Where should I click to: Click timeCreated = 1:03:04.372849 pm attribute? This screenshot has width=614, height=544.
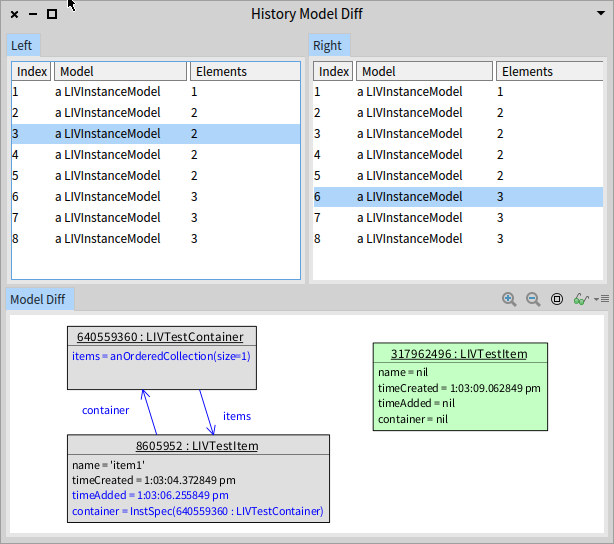coord(154,480)
